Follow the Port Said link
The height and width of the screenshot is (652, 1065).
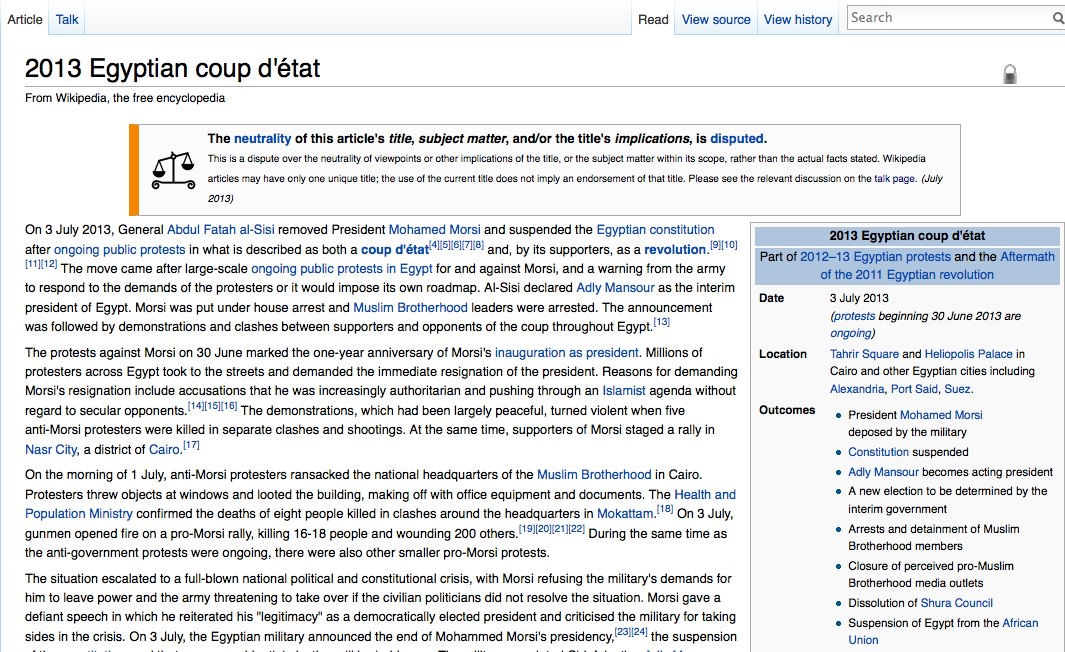click(x=915, y=389)
